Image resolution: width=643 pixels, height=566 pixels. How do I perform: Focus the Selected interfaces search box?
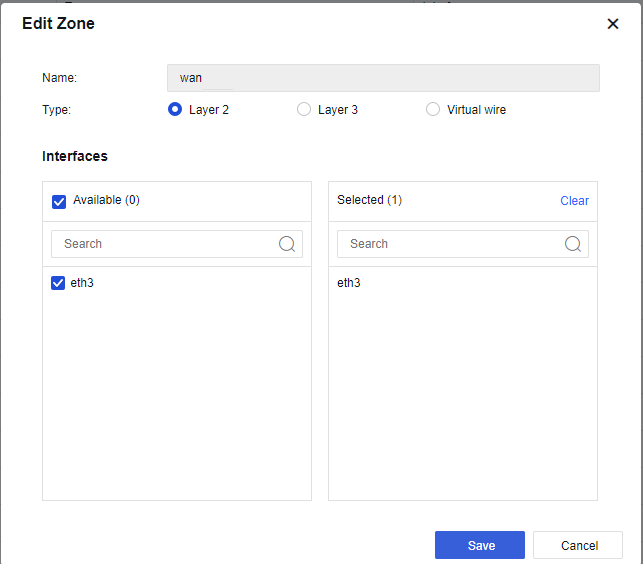coord(451,244)
